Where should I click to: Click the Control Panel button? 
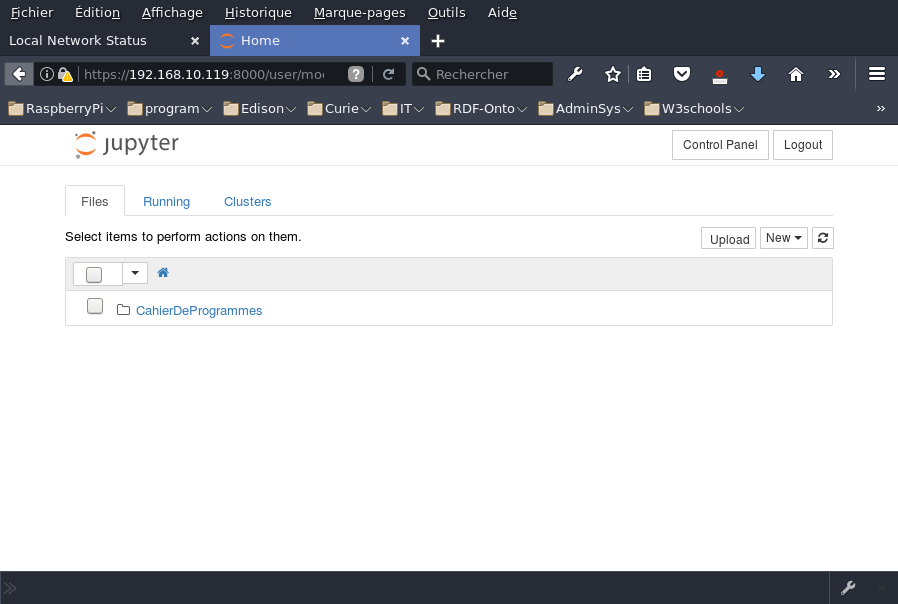pos(719,145)
